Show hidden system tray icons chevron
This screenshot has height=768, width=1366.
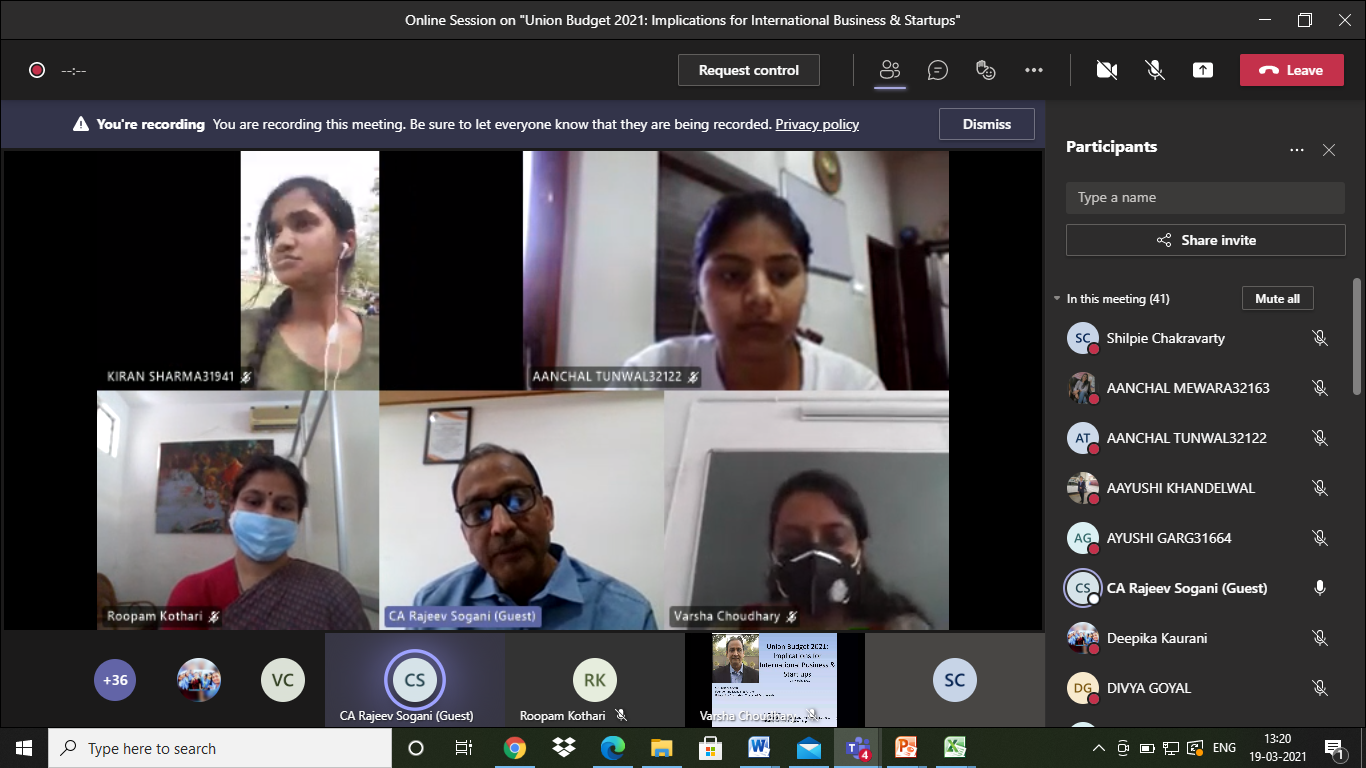click(x=1099, y=748)
